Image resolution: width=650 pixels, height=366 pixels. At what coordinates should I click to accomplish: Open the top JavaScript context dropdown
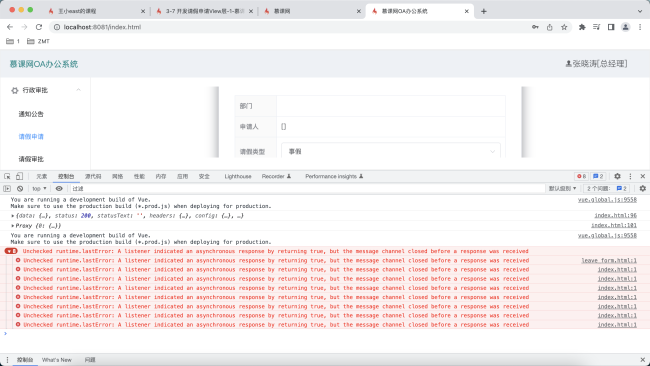39,189
